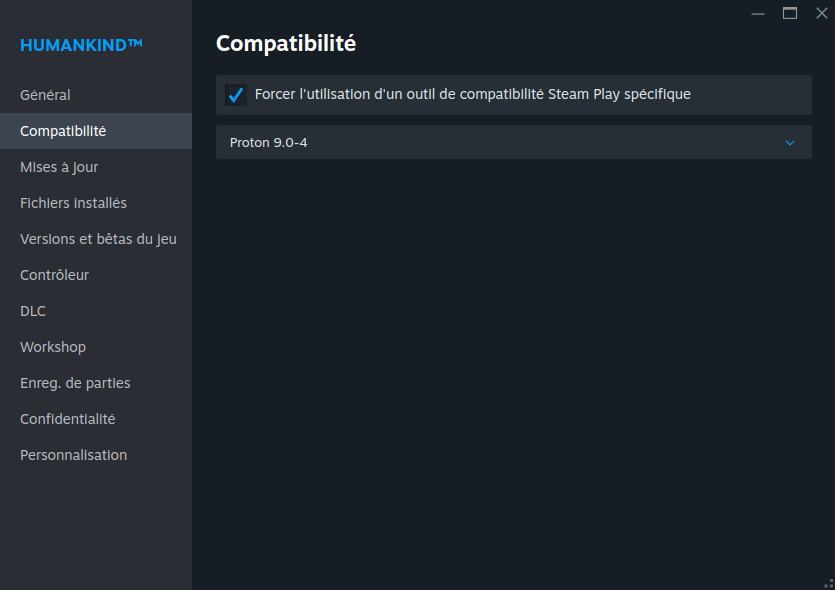Click the Compatibilité page heading
Image resolution: width=835 pixels, height=590 pixels.
286,44
